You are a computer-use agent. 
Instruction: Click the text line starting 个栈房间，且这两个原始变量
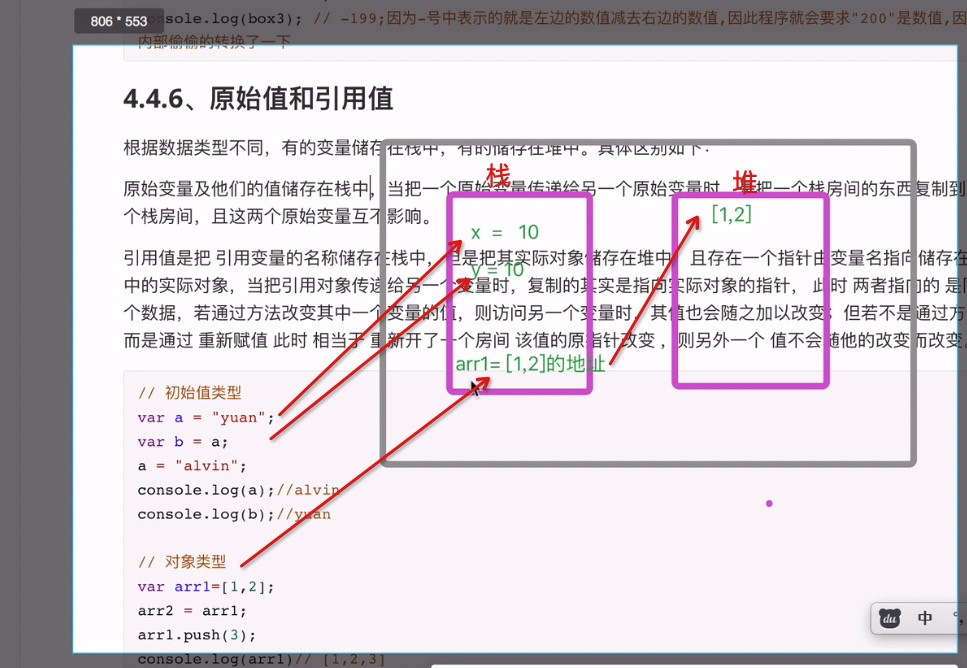click(x=278, y=216)
